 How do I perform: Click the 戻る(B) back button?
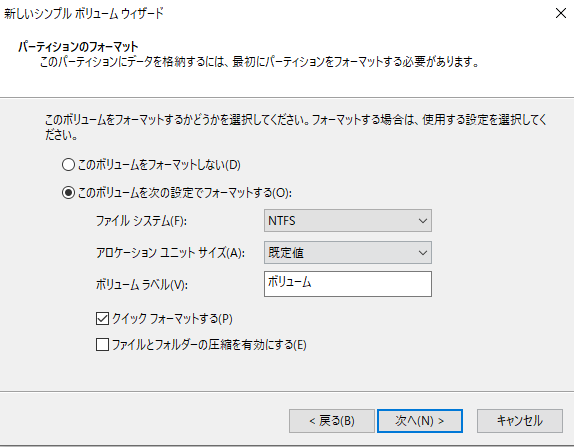(x=332, y=421)
